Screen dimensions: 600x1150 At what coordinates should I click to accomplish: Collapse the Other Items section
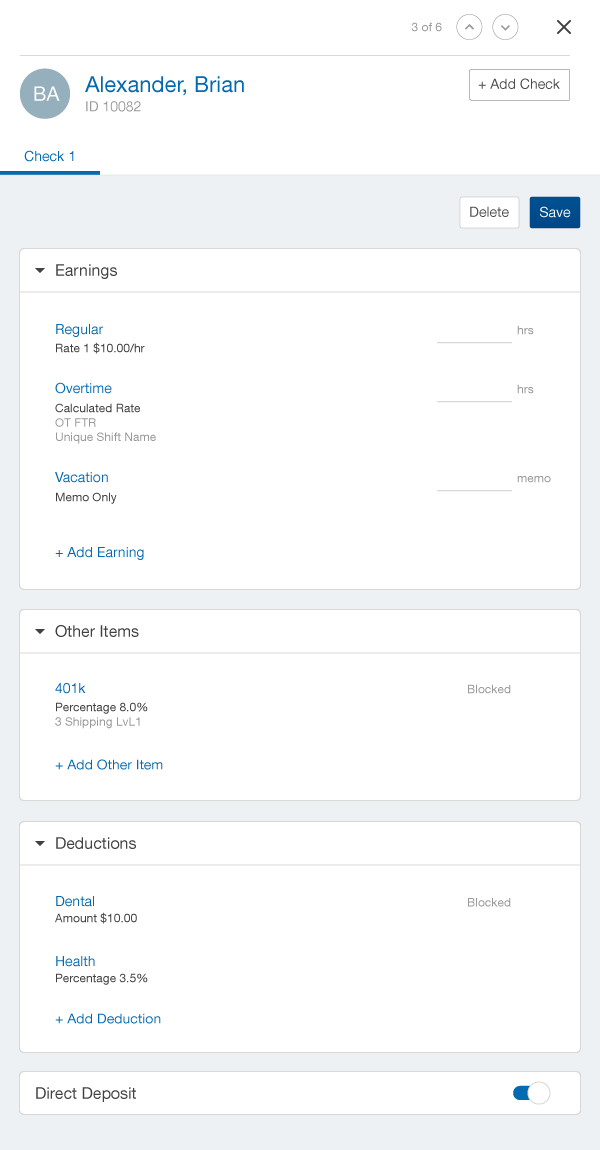[x=40, y=631]
